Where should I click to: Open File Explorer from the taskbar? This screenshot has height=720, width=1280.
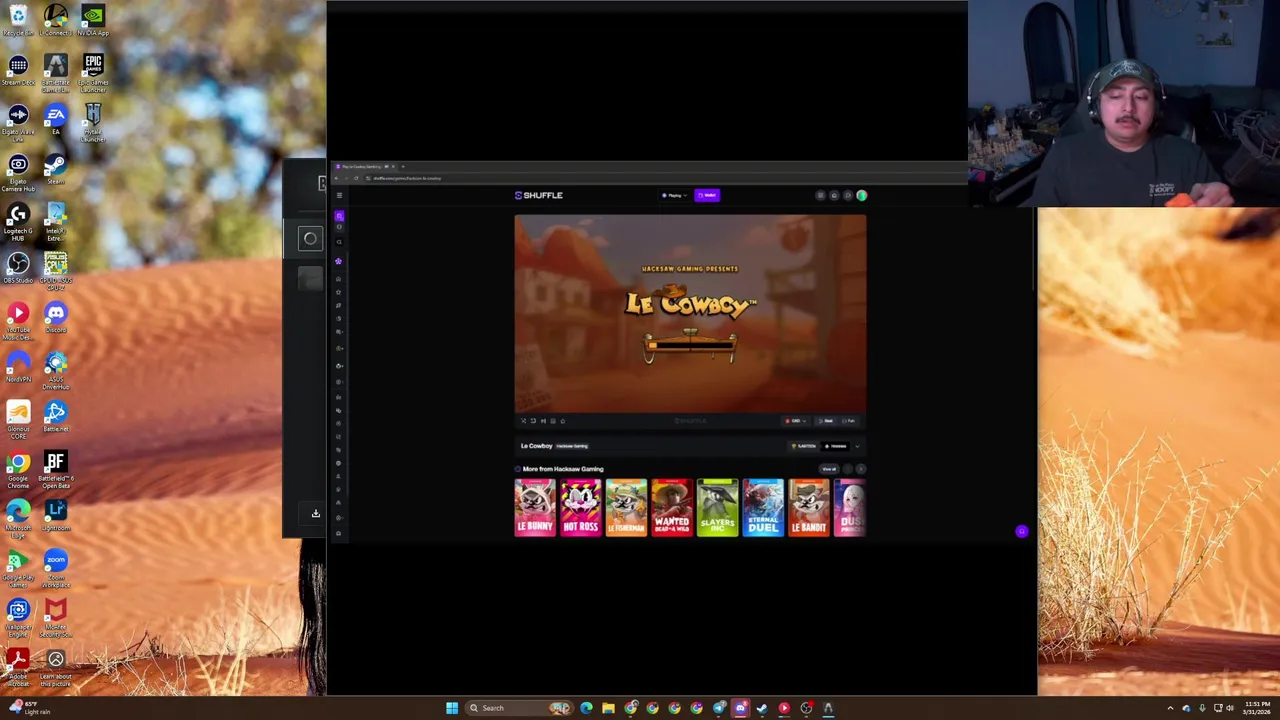point(608,708)
